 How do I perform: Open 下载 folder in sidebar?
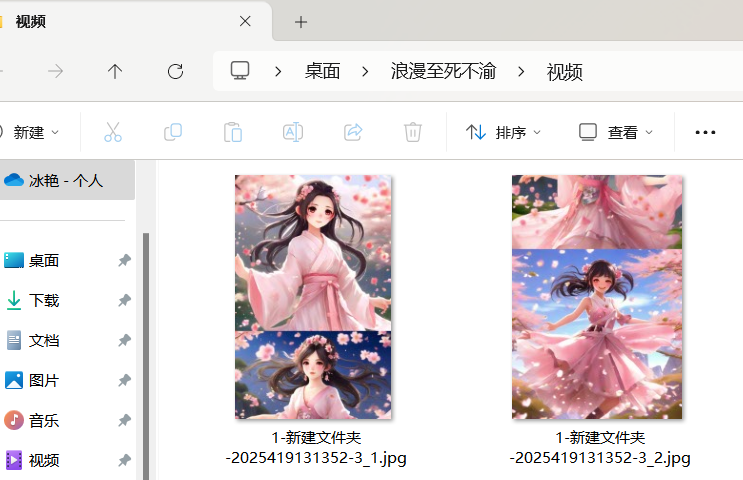pos(44,300)
